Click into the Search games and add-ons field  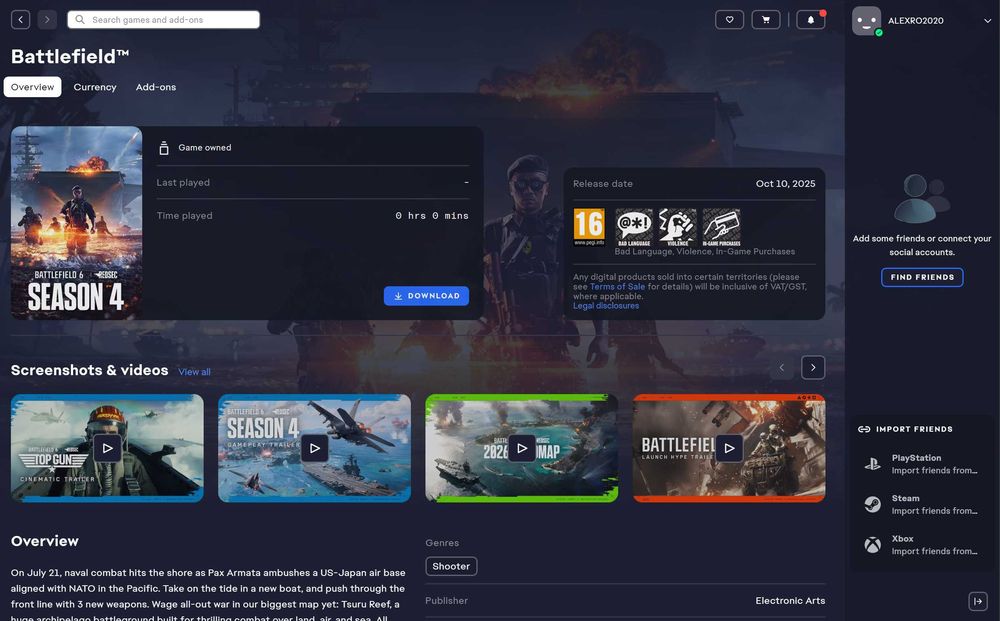tap(163, 20)
